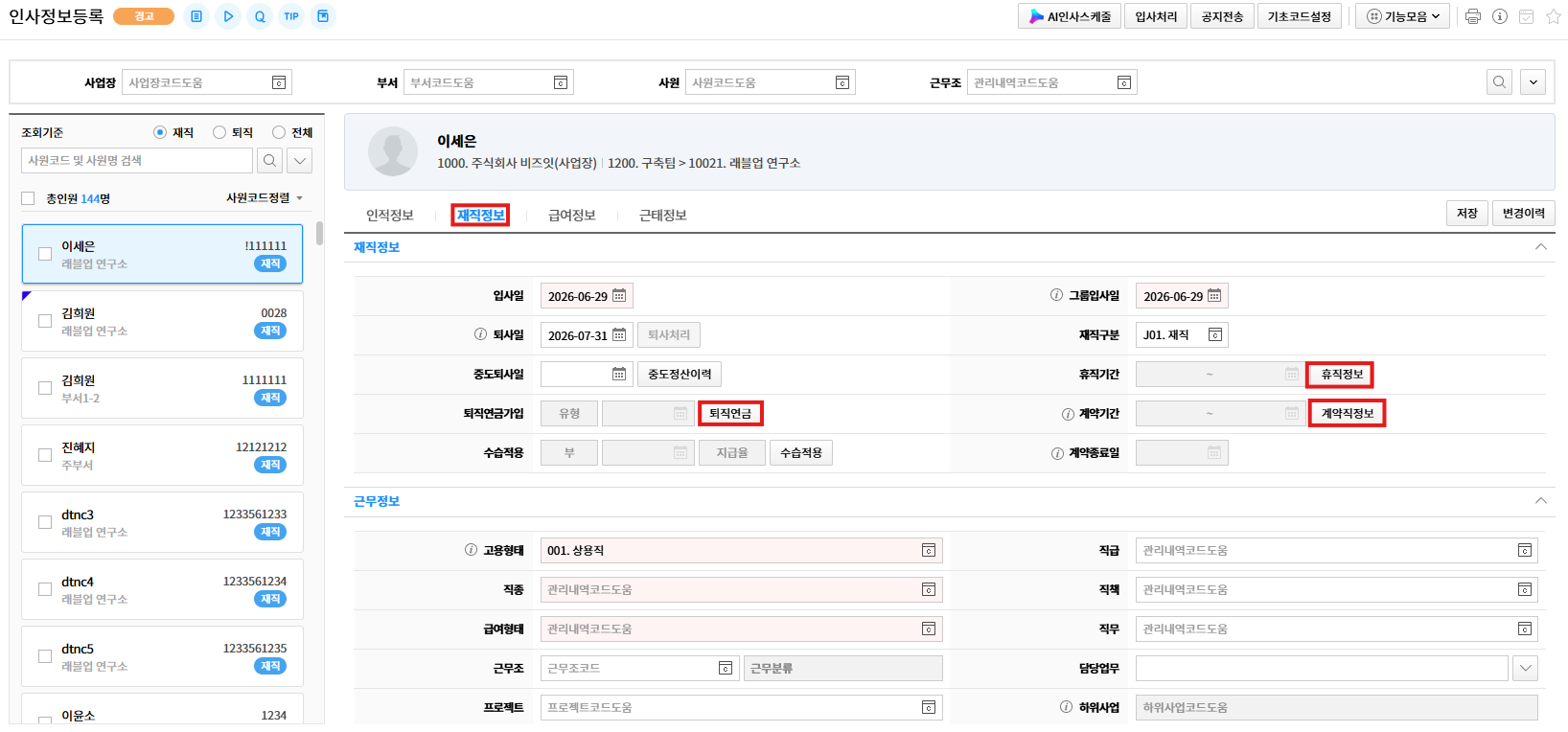This screenshot has width=1568, height=732.
Task: Click the play video guide icon
Action: tap(228, 16)
